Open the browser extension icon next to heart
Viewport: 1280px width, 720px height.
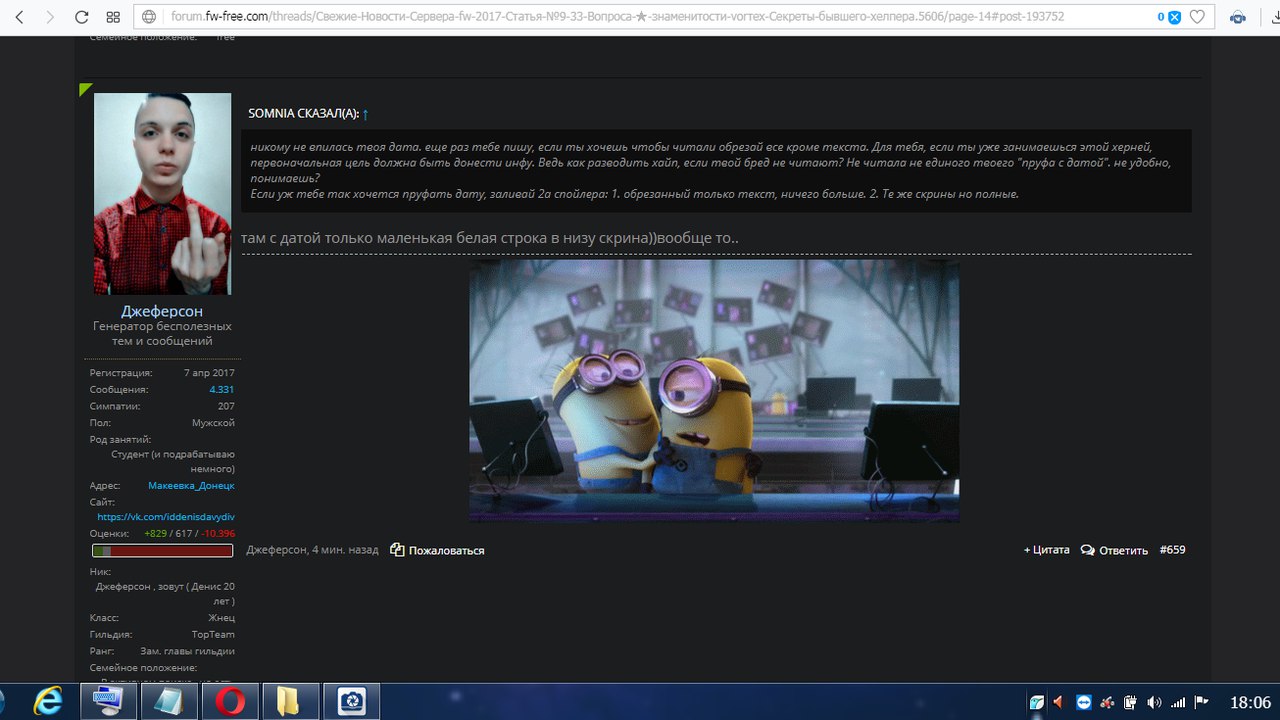(1238, 17)
